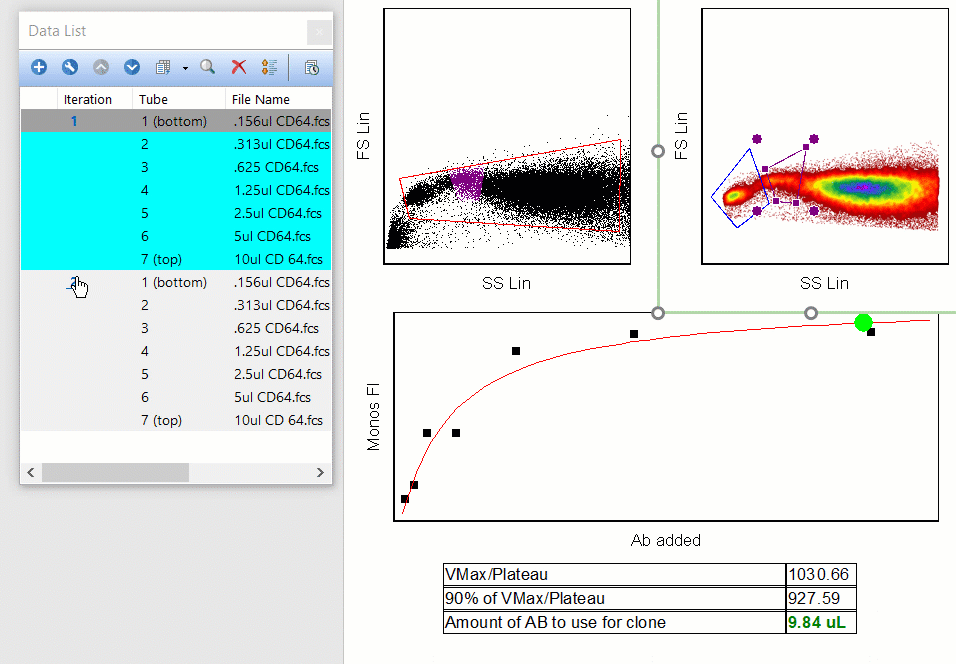Click the horizontal scrollbar thumb
The image size is (956, 664).
click(114, 472)
